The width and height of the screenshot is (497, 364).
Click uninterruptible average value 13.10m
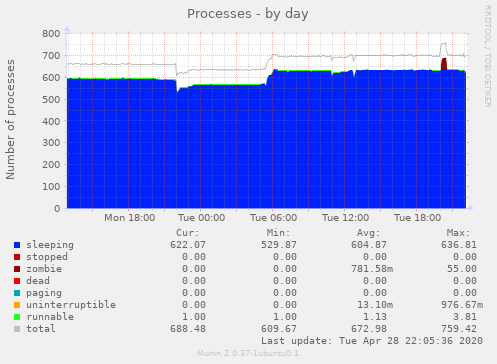click(375, 305)
